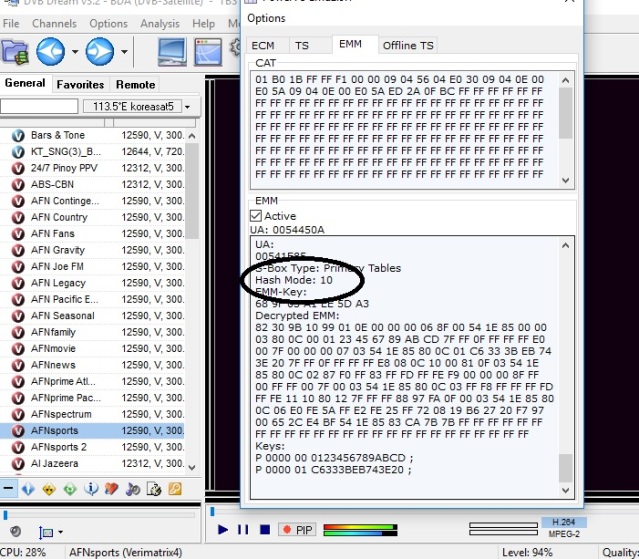Select 24/7 Pinoy PPV channel
This screenshot has height=559, width=639.
[93, 168]
